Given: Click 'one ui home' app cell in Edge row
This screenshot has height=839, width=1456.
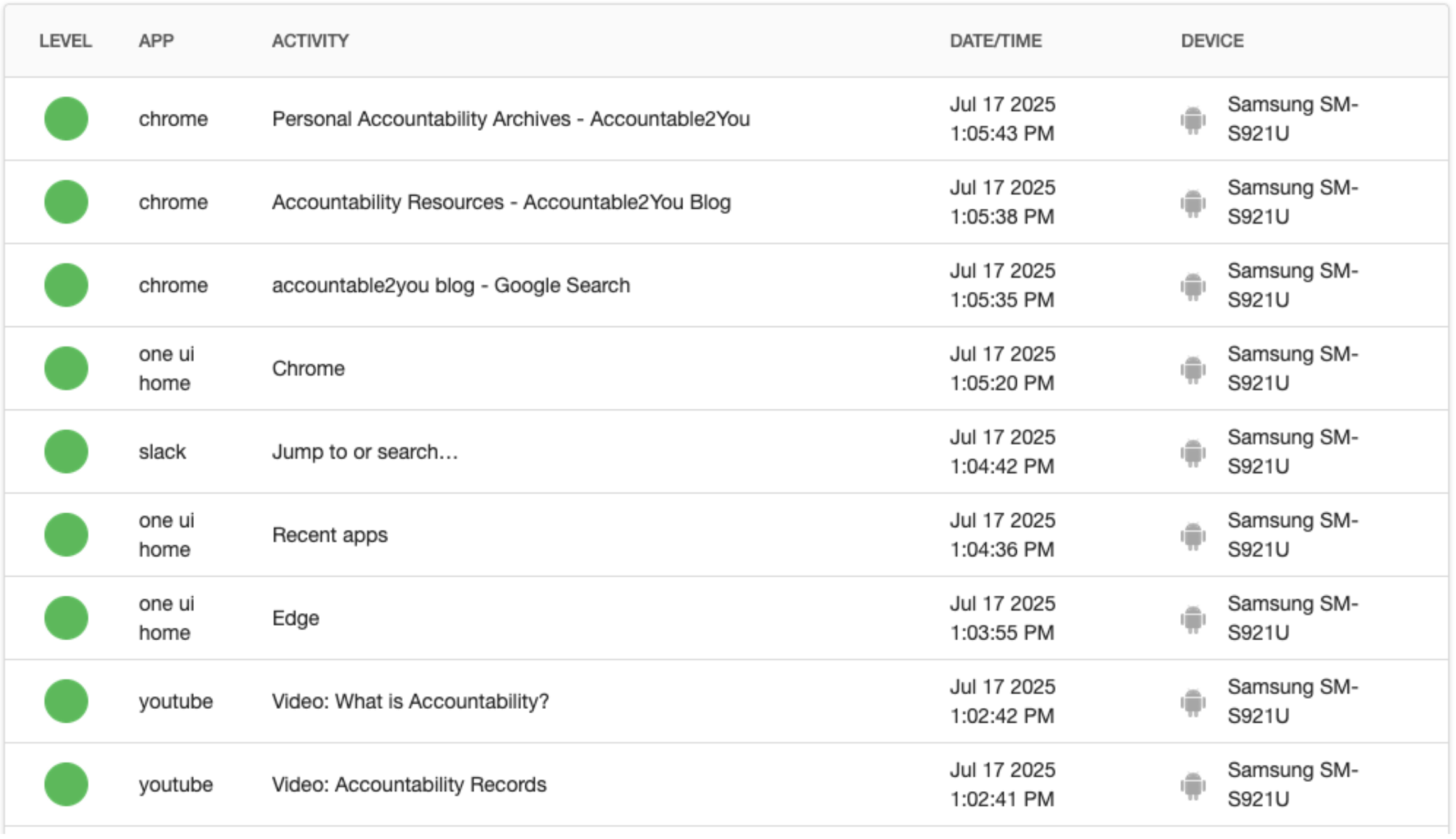Looking at the screenshot, I should tap(167, 618).
